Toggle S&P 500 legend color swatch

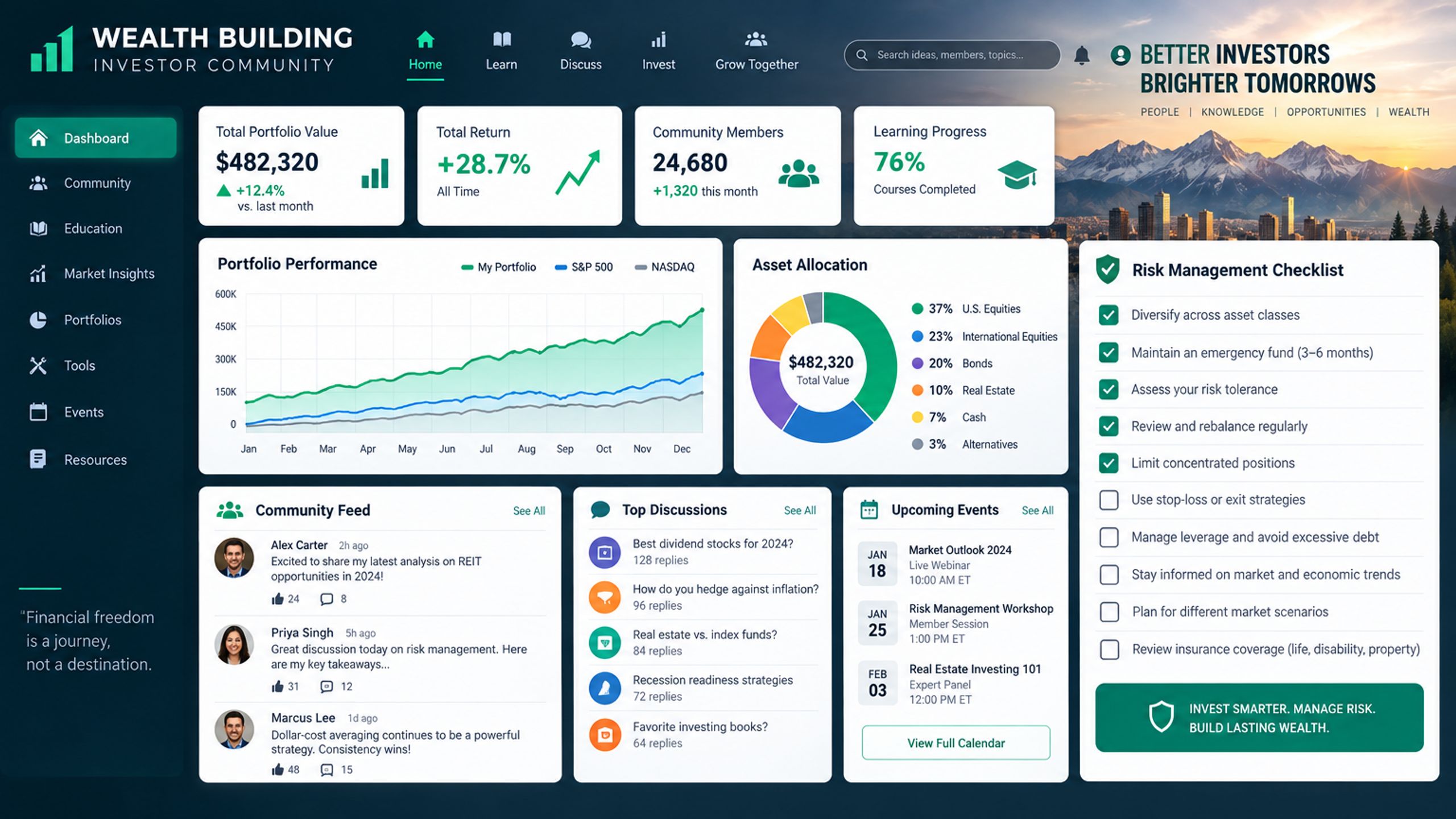pyautogui.click(x=561, y=267)
